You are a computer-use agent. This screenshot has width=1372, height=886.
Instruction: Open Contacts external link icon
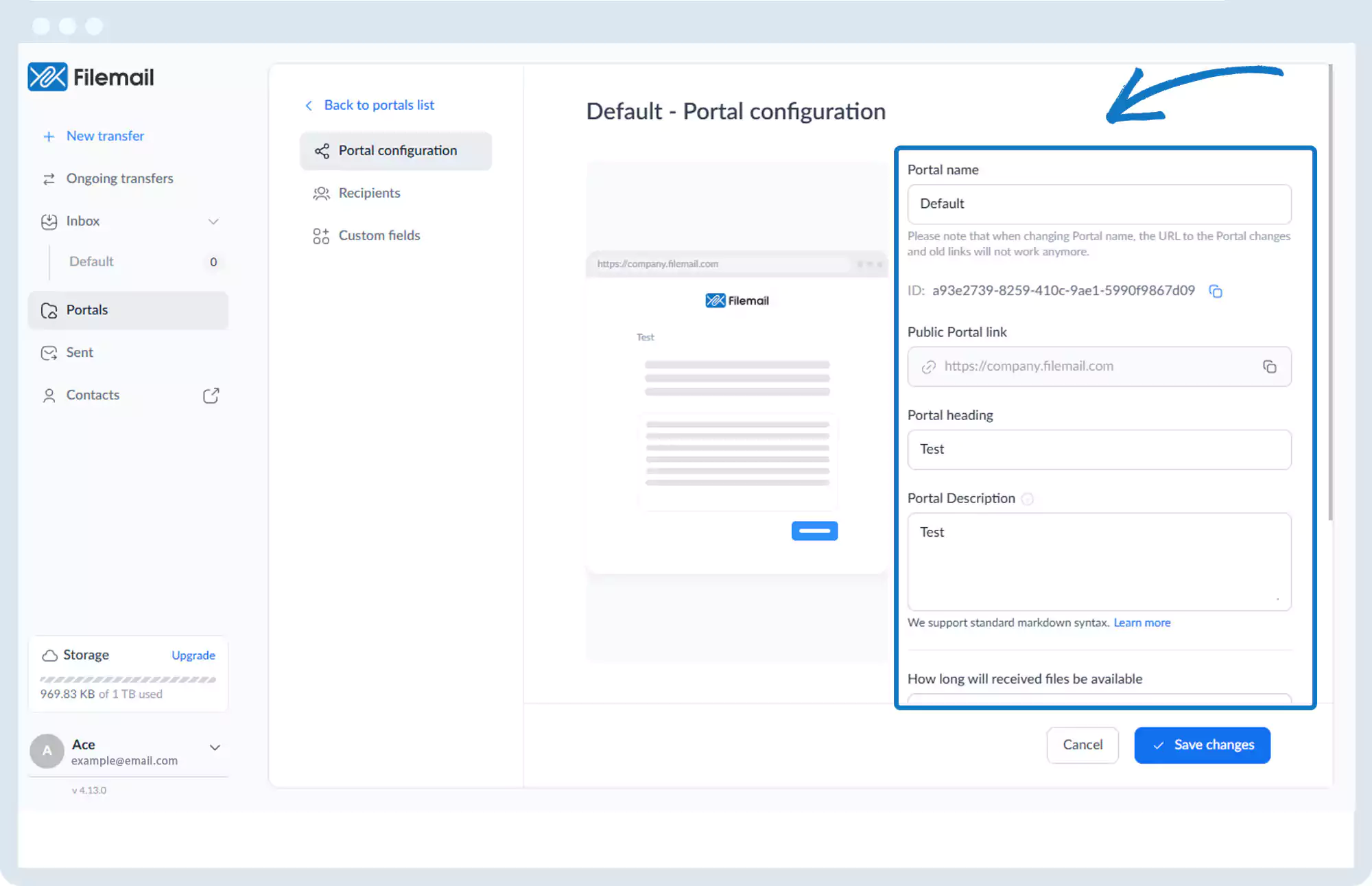(211, 395)
